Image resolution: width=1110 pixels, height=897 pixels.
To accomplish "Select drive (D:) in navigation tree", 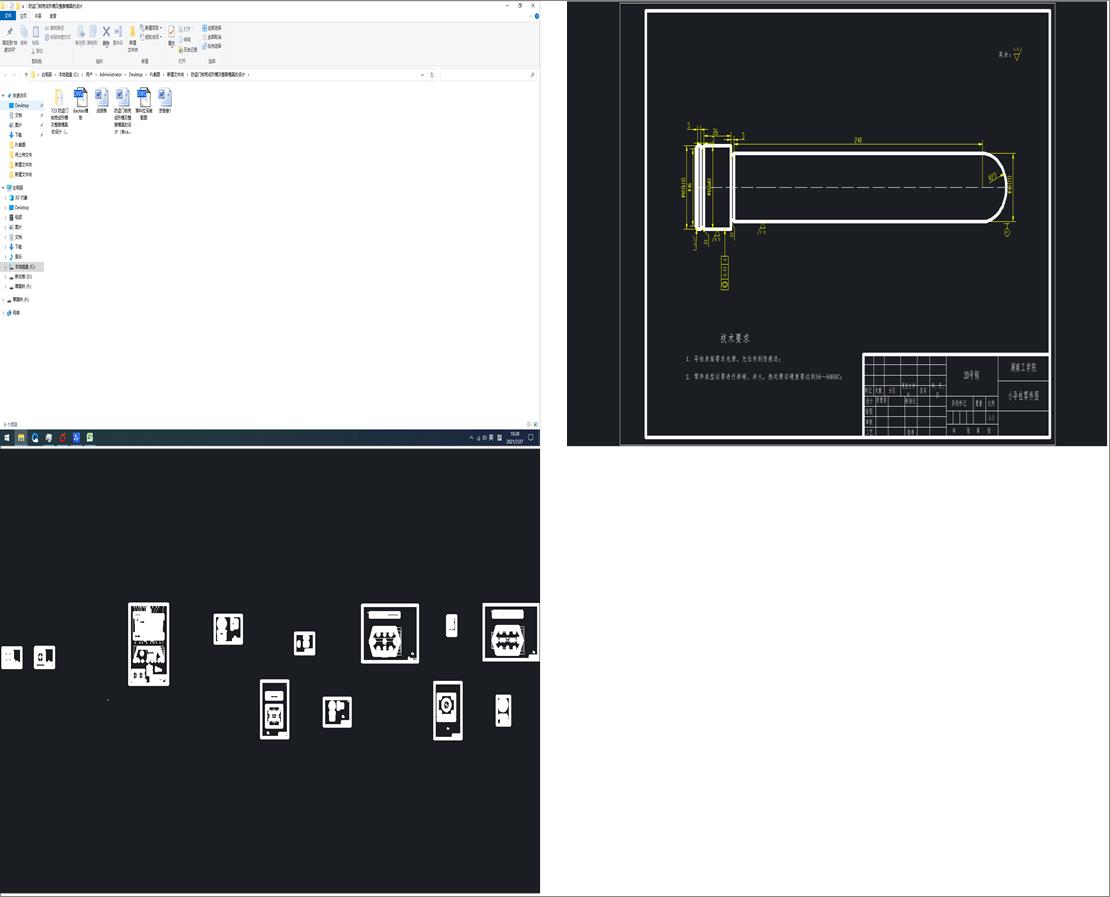I will click(x=23, y=277).
